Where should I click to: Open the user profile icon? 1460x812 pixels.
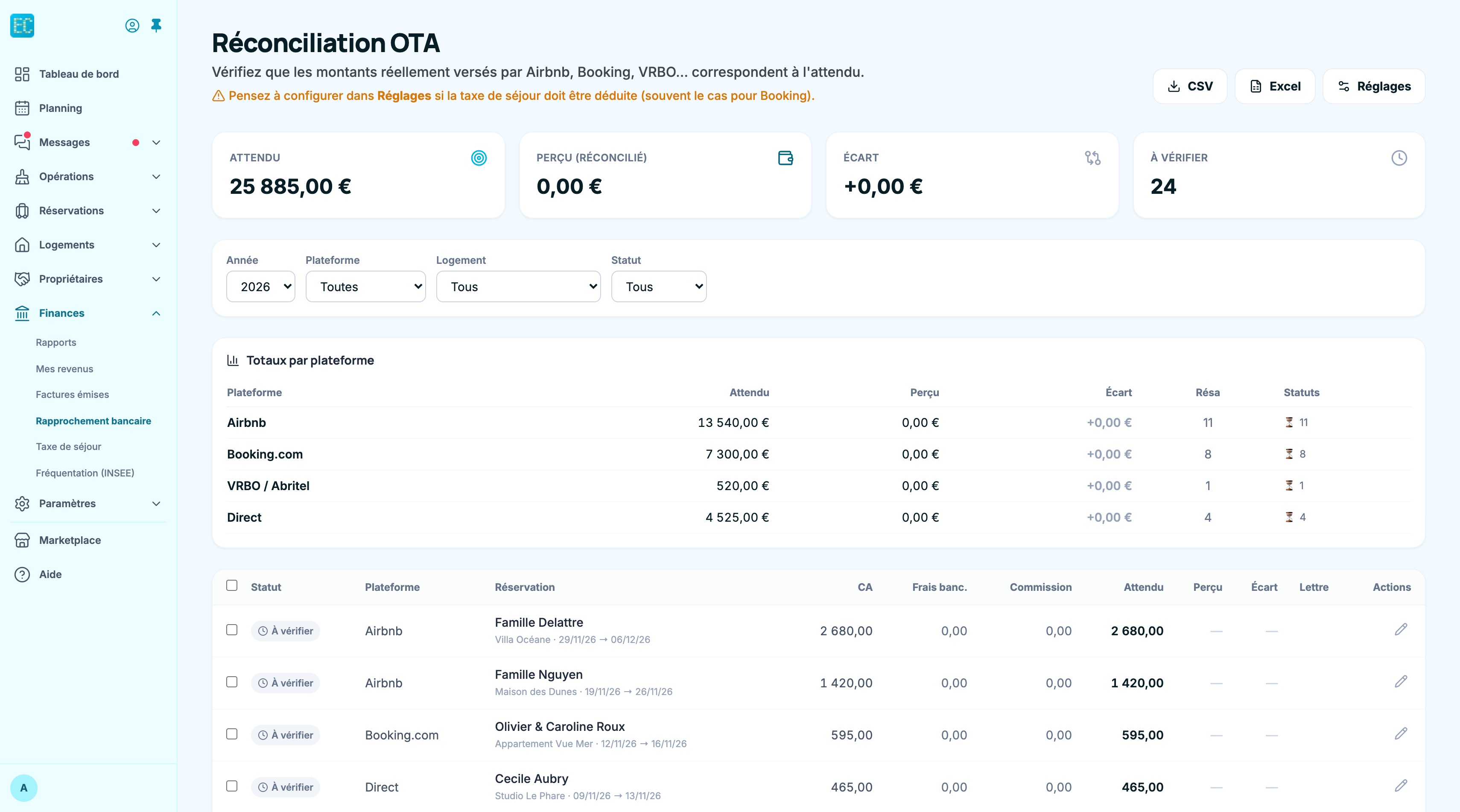pos(132,26)
